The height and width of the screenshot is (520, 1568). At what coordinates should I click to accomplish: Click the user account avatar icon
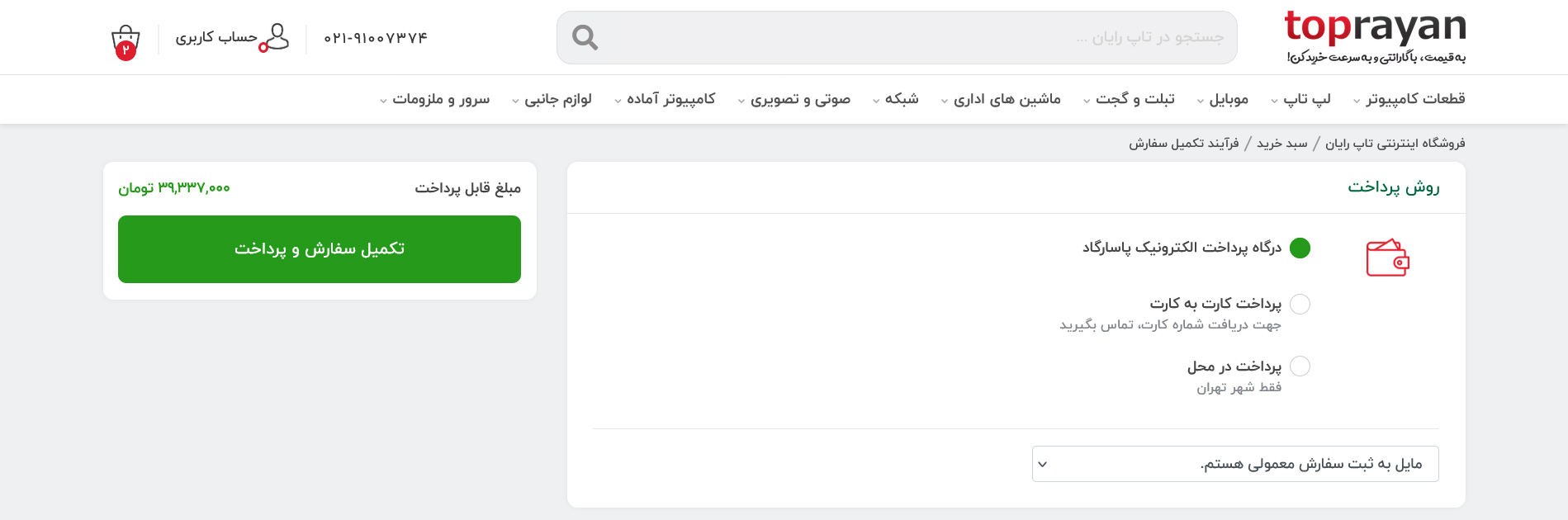pos(274,38)
